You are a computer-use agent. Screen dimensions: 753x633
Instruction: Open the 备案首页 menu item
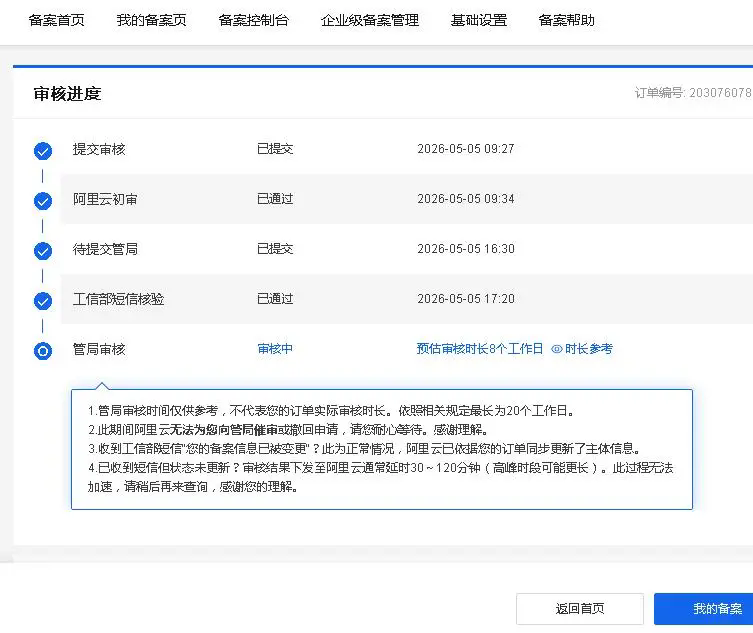(57, 20)
